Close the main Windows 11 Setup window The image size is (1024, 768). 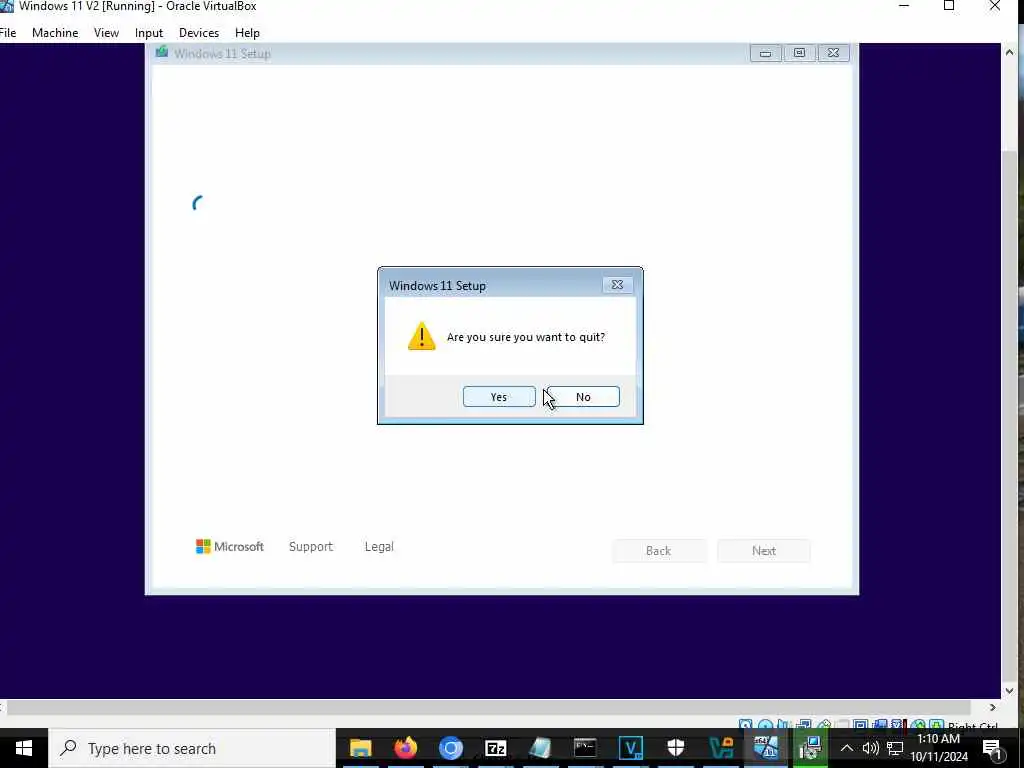tap(833, 54)
